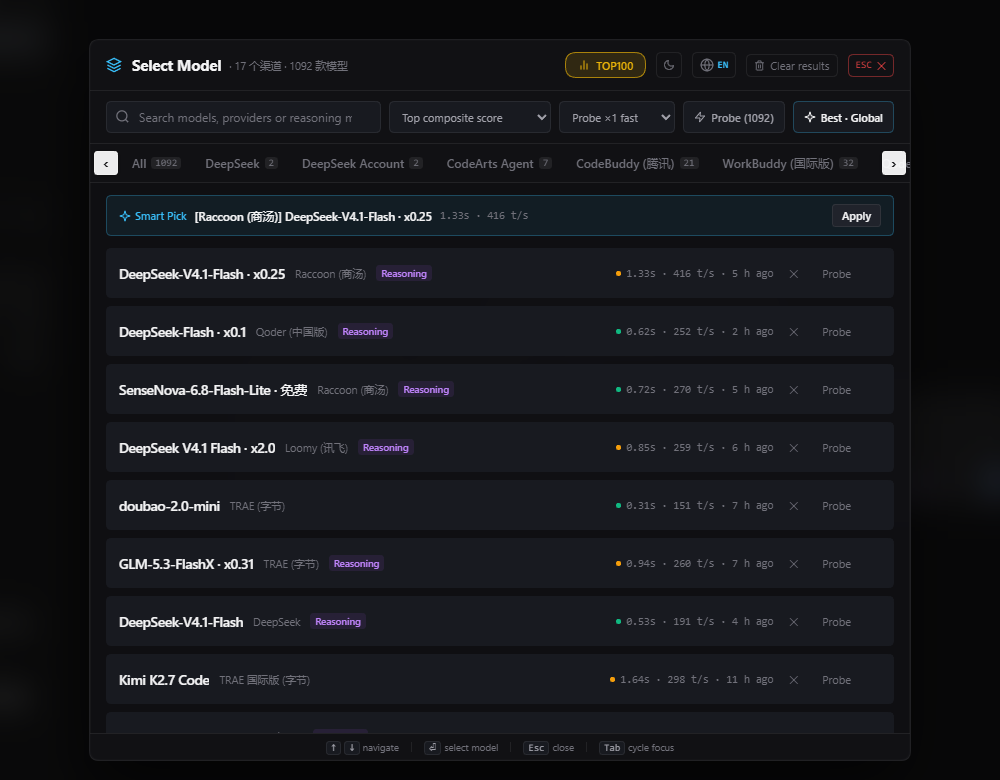Remove probe result for GLM-5.3-FlashX
Screen dimensions: 1000x780
[x=794, y=564]
